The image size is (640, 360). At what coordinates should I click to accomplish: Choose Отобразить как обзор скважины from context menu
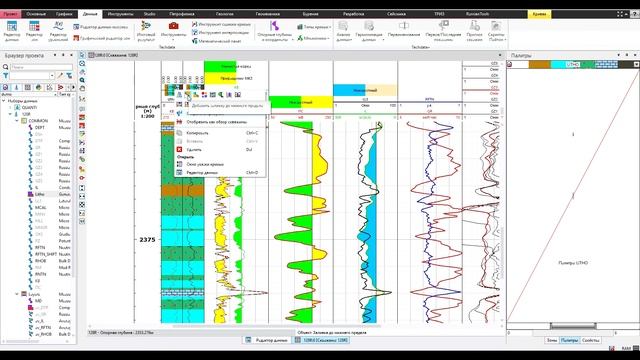(220, 122)
